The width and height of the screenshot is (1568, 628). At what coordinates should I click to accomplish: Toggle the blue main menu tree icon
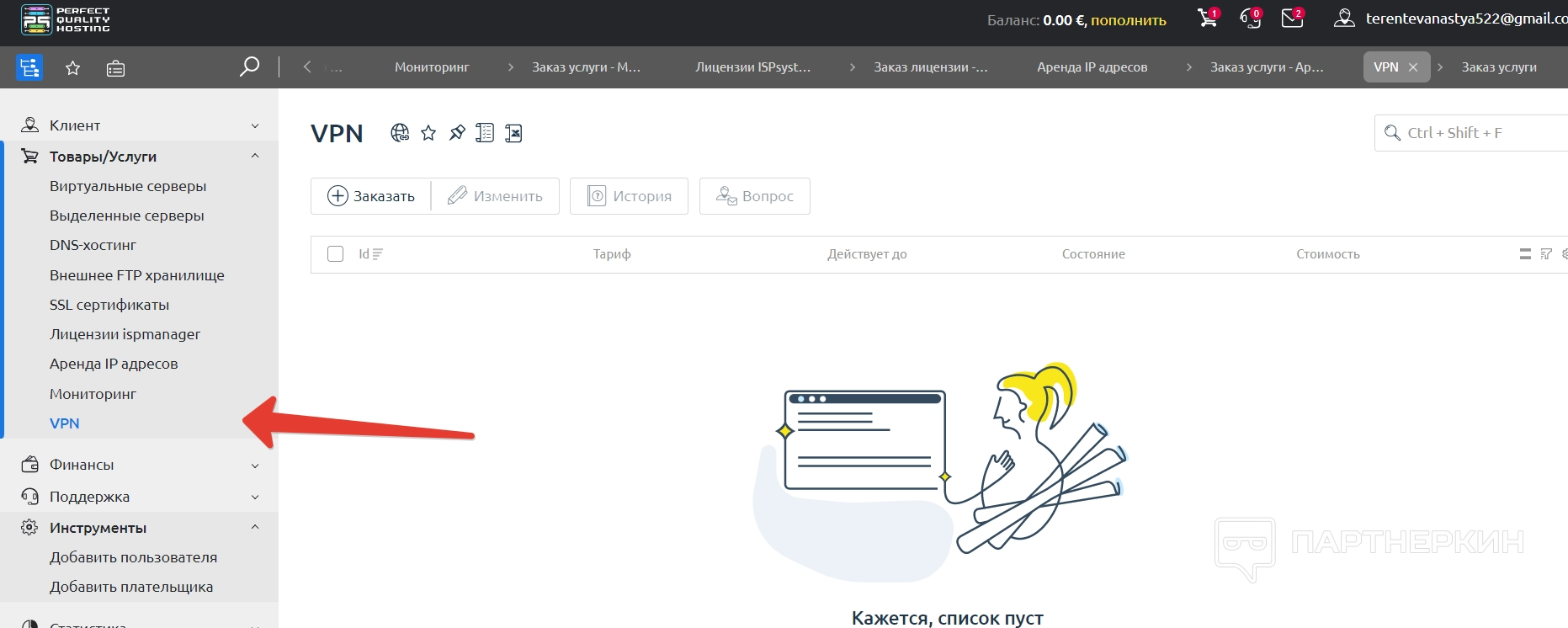29,67
